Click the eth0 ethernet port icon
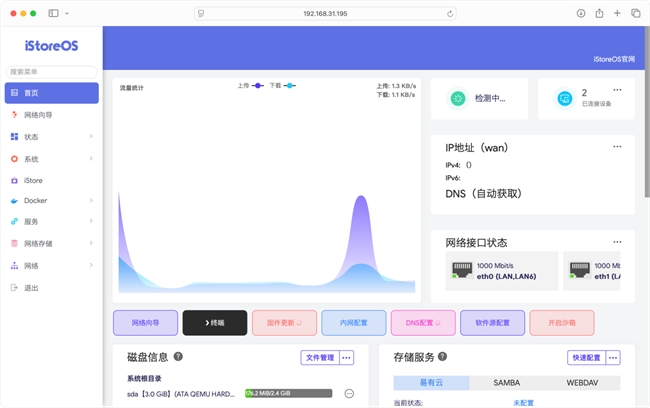 pyautogui.click(x=462, y=270)
